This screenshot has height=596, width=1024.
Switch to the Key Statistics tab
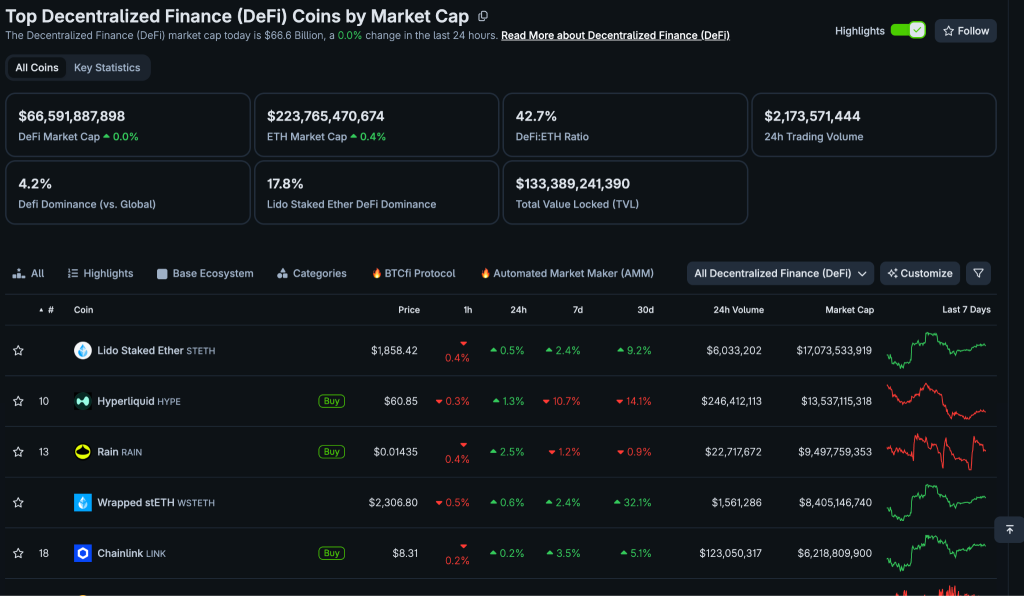coord(107,67)
